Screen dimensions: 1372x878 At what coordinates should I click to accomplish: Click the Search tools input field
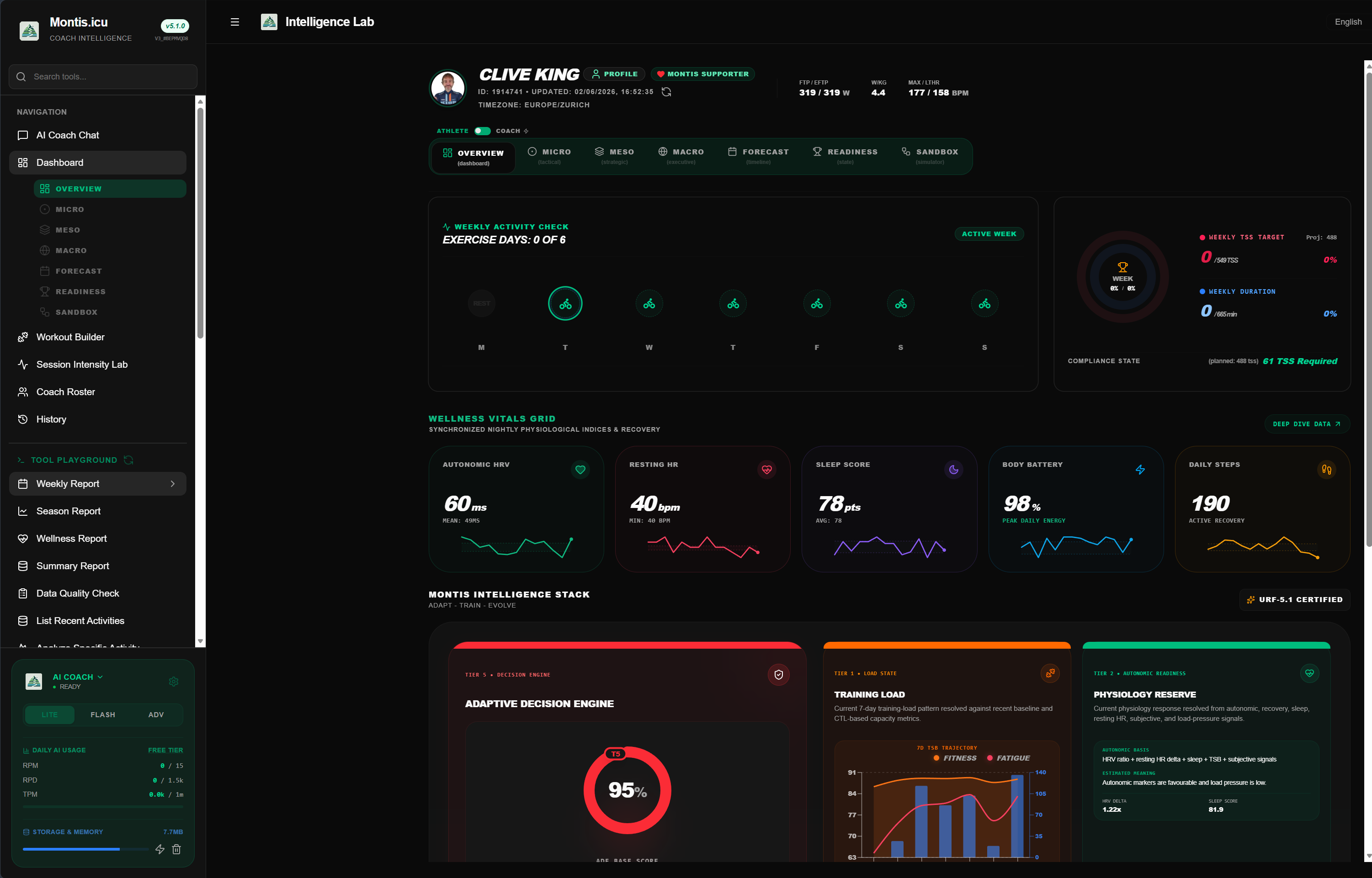pos(103,76)
